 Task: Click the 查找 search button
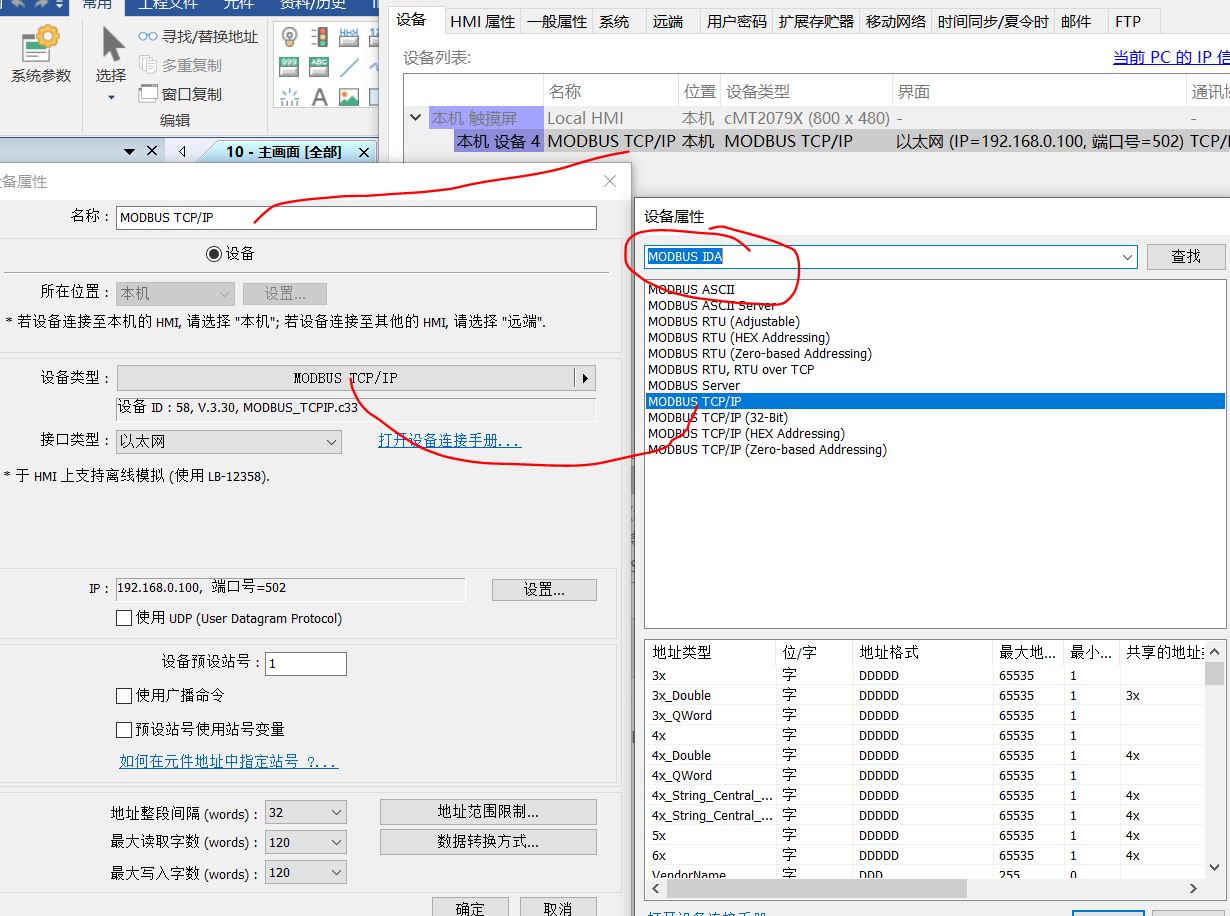point(1185,256)
